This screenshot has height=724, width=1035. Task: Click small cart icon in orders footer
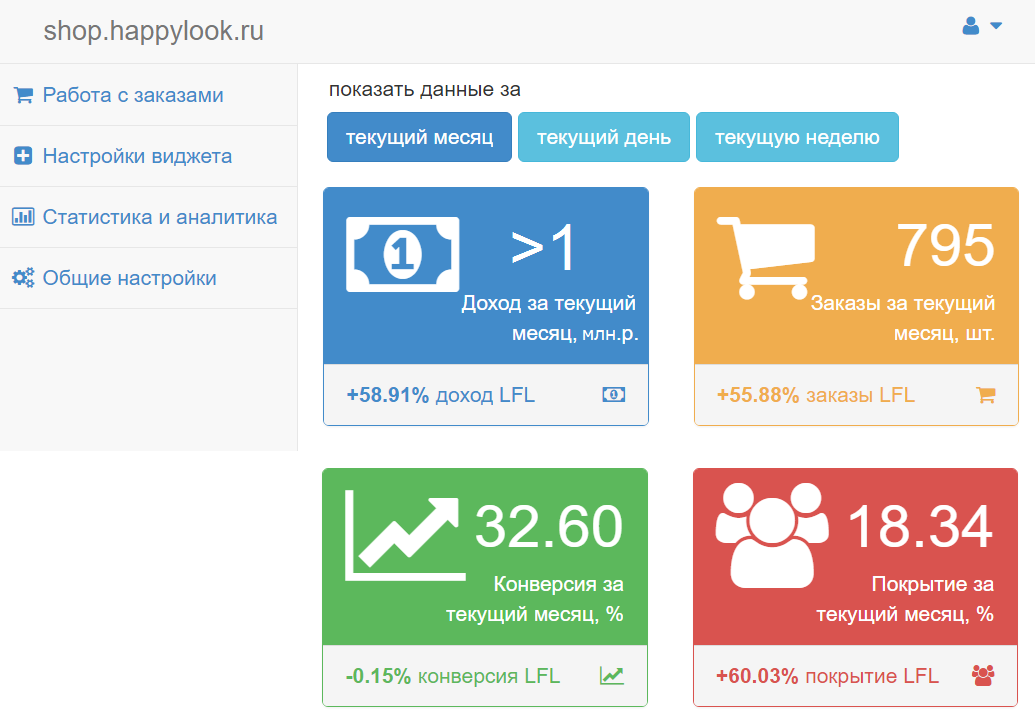tap(985, 395)
